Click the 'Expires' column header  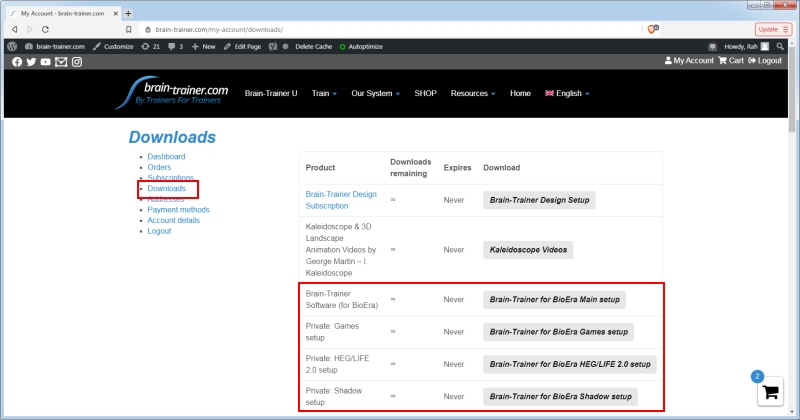[457, 167]
